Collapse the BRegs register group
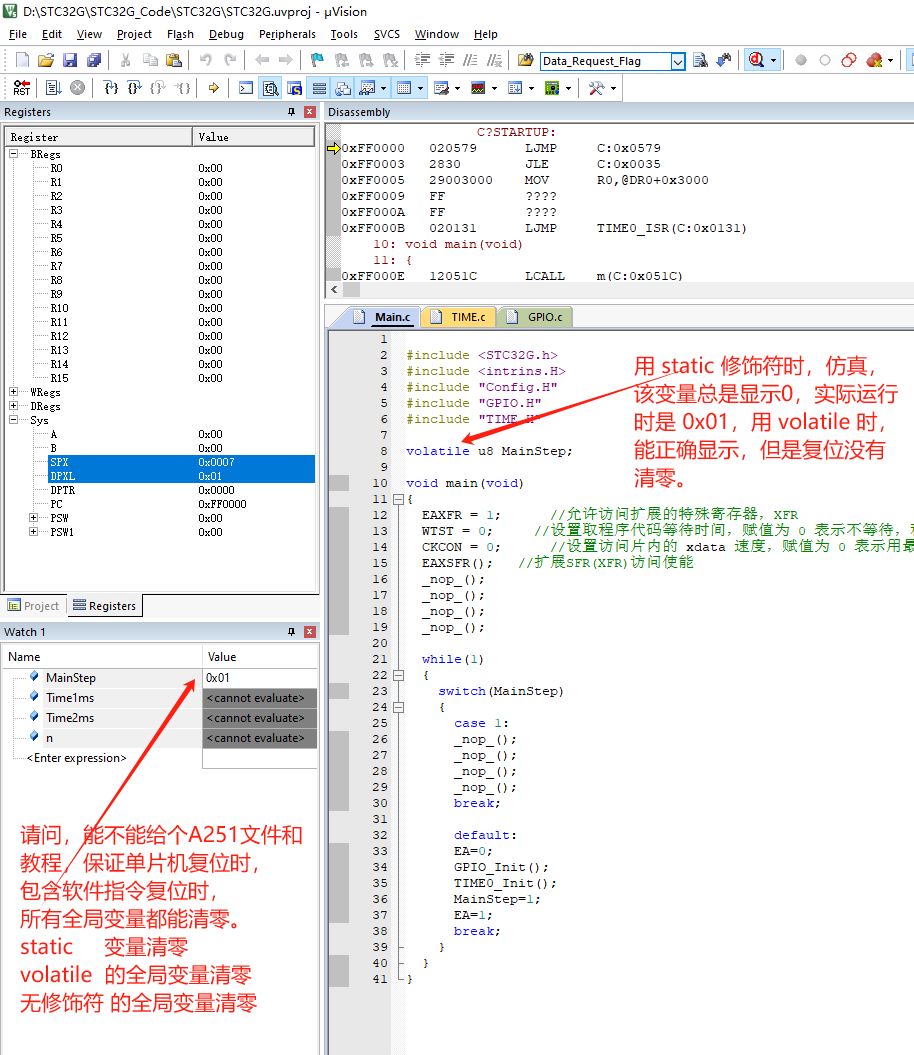The height and width of the screenshot is (1055, 914). [x=13, y=153]
